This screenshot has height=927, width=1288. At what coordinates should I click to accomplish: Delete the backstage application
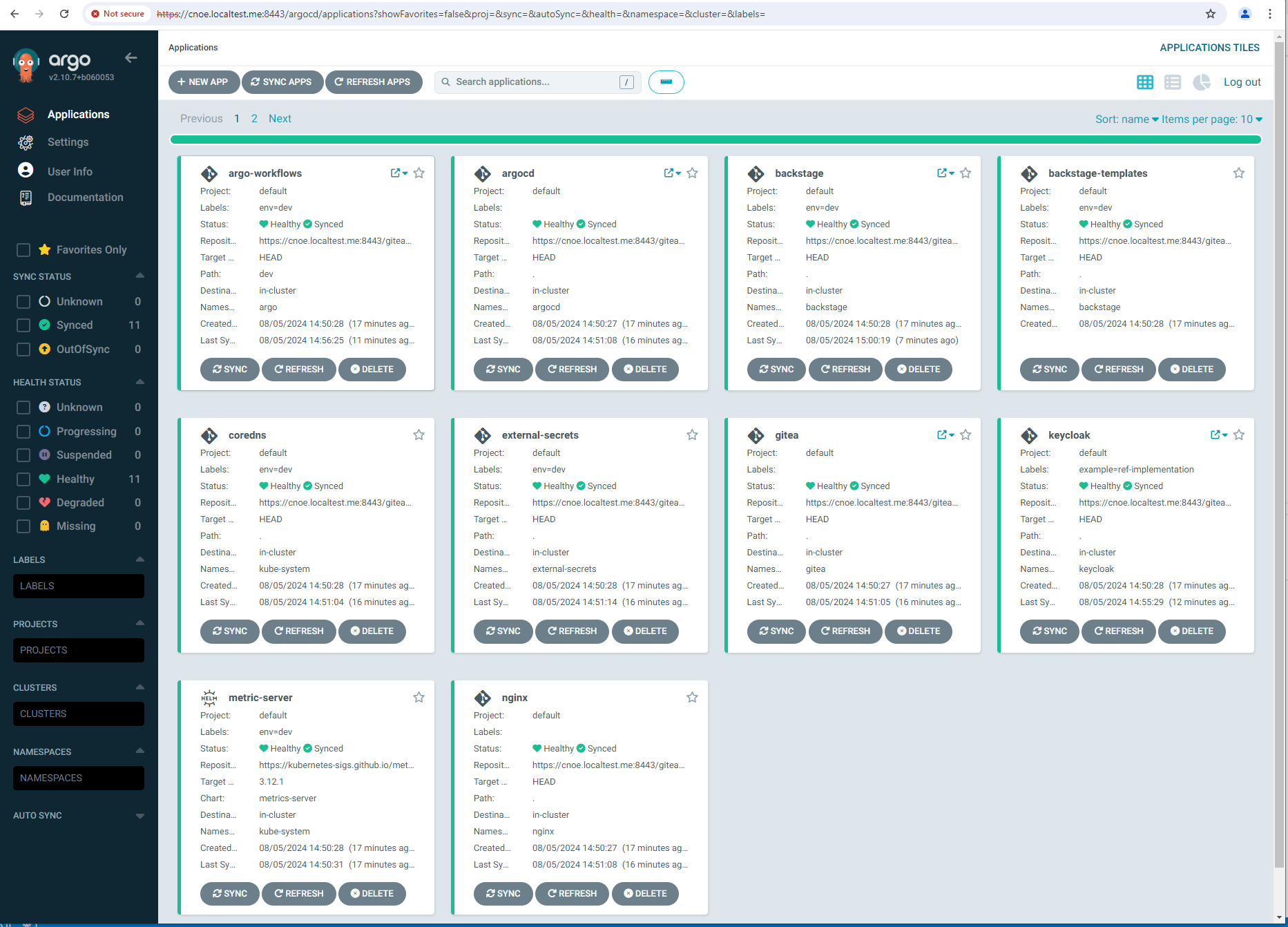pos(918,370)
